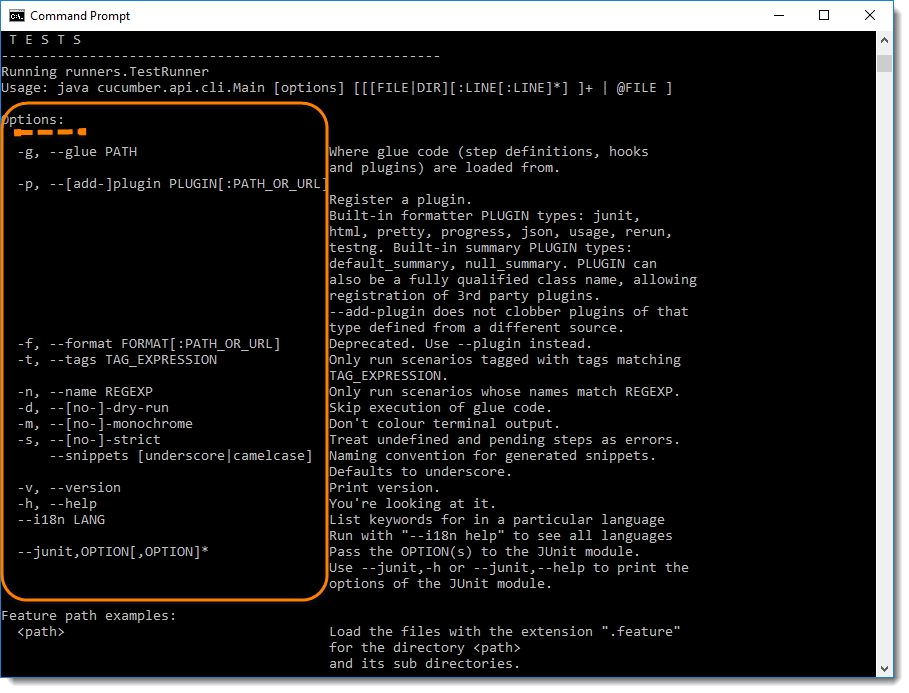Click the vertical scrollbar thumb
This screenshot has width=909, height=693.
tap(884, 63)
